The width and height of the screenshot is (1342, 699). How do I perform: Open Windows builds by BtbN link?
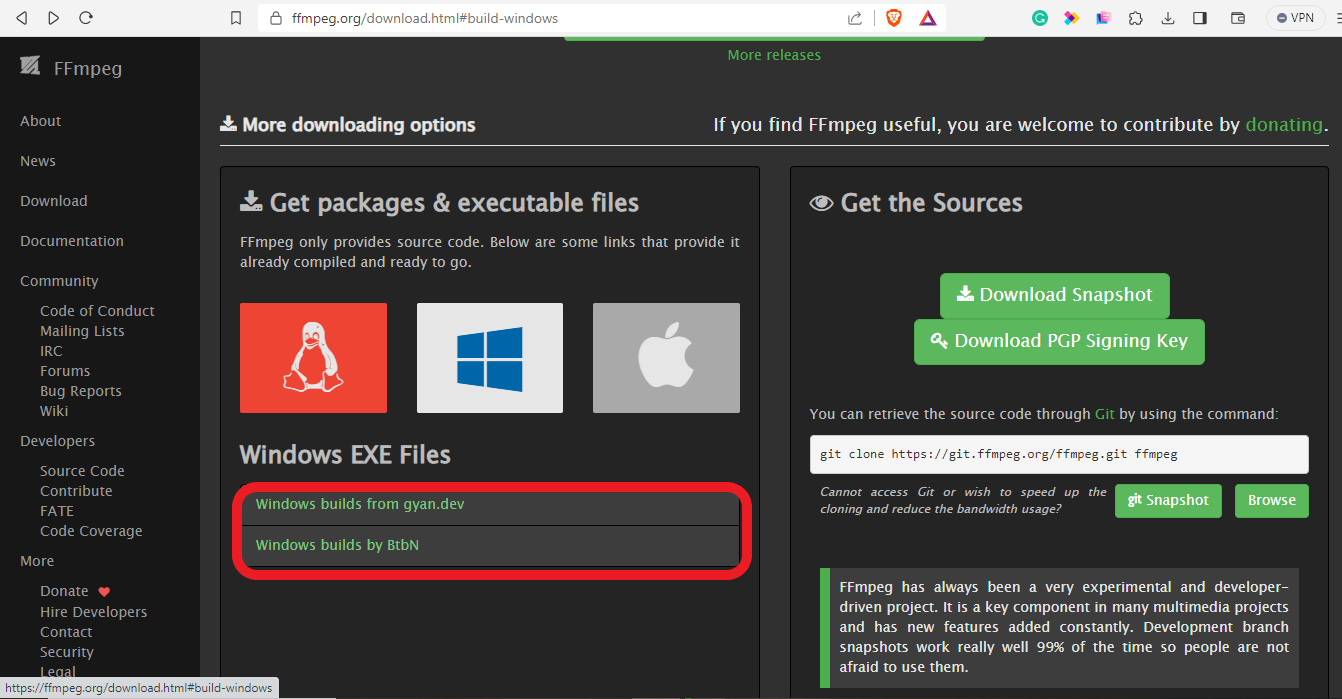(x=337, y=545)
